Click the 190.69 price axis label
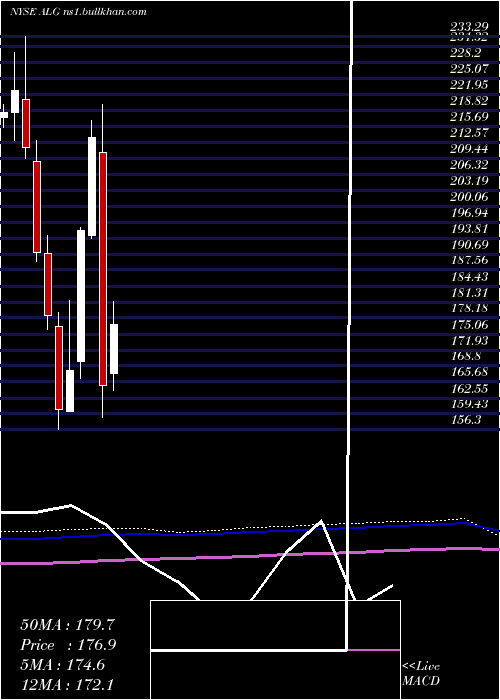Screen dimensions: 500x700 pos(469,245)
